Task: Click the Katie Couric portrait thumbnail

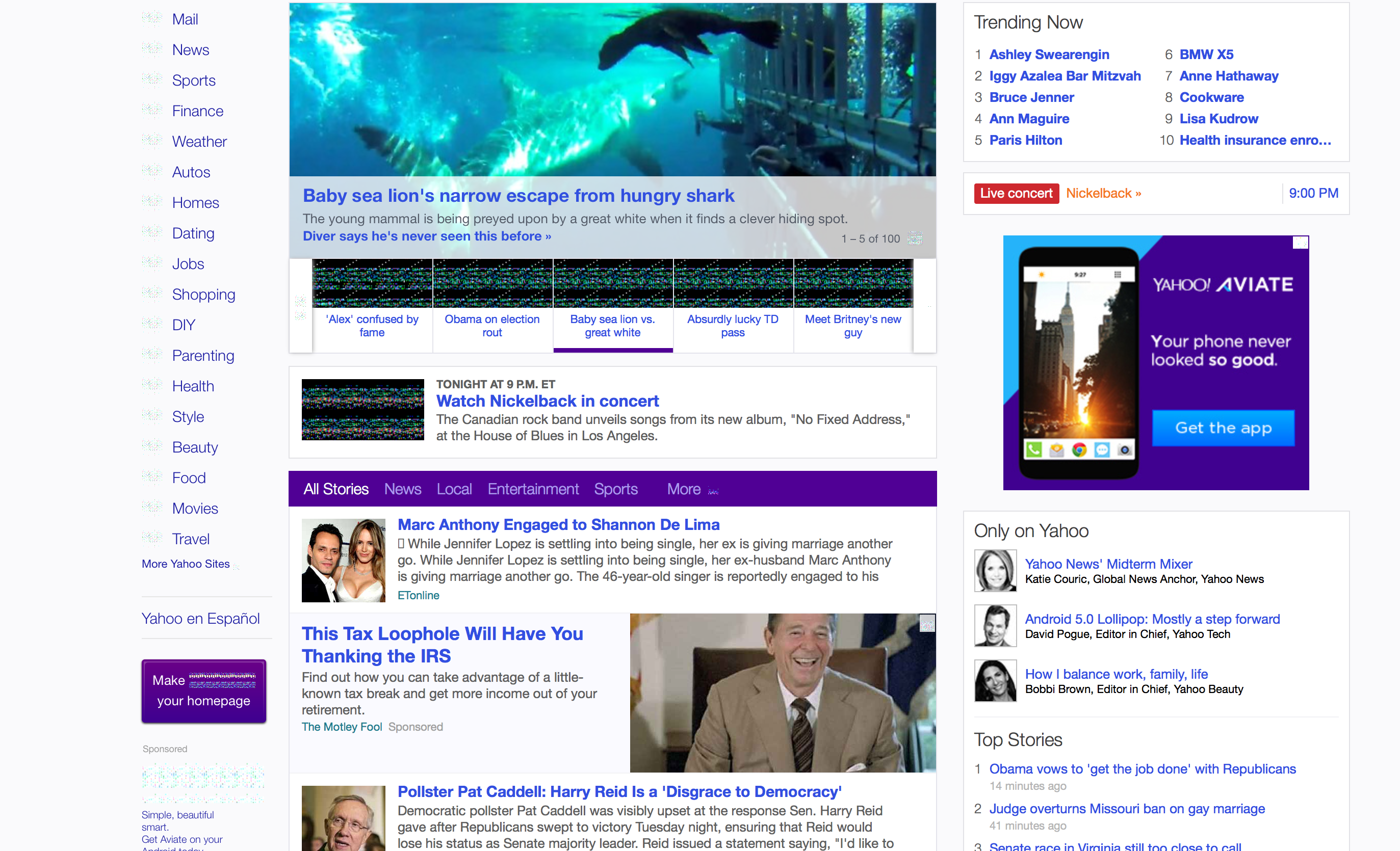Action: pyautogui.click(x=995, y=570)
